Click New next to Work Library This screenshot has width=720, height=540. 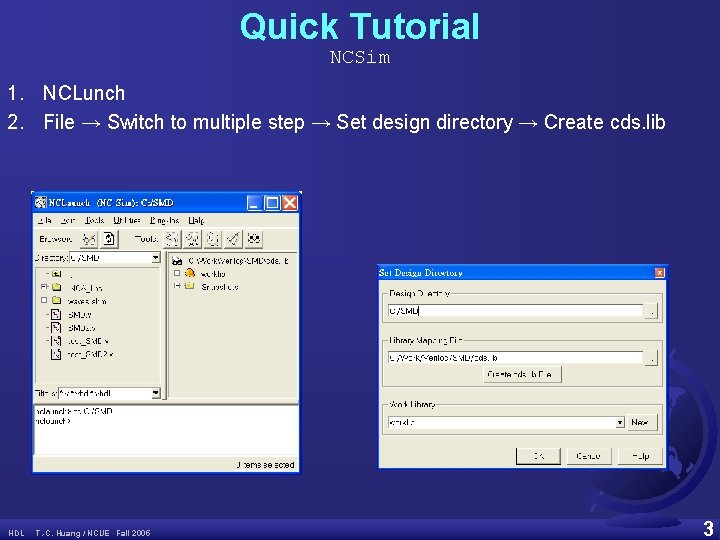[x=642, y=422]
